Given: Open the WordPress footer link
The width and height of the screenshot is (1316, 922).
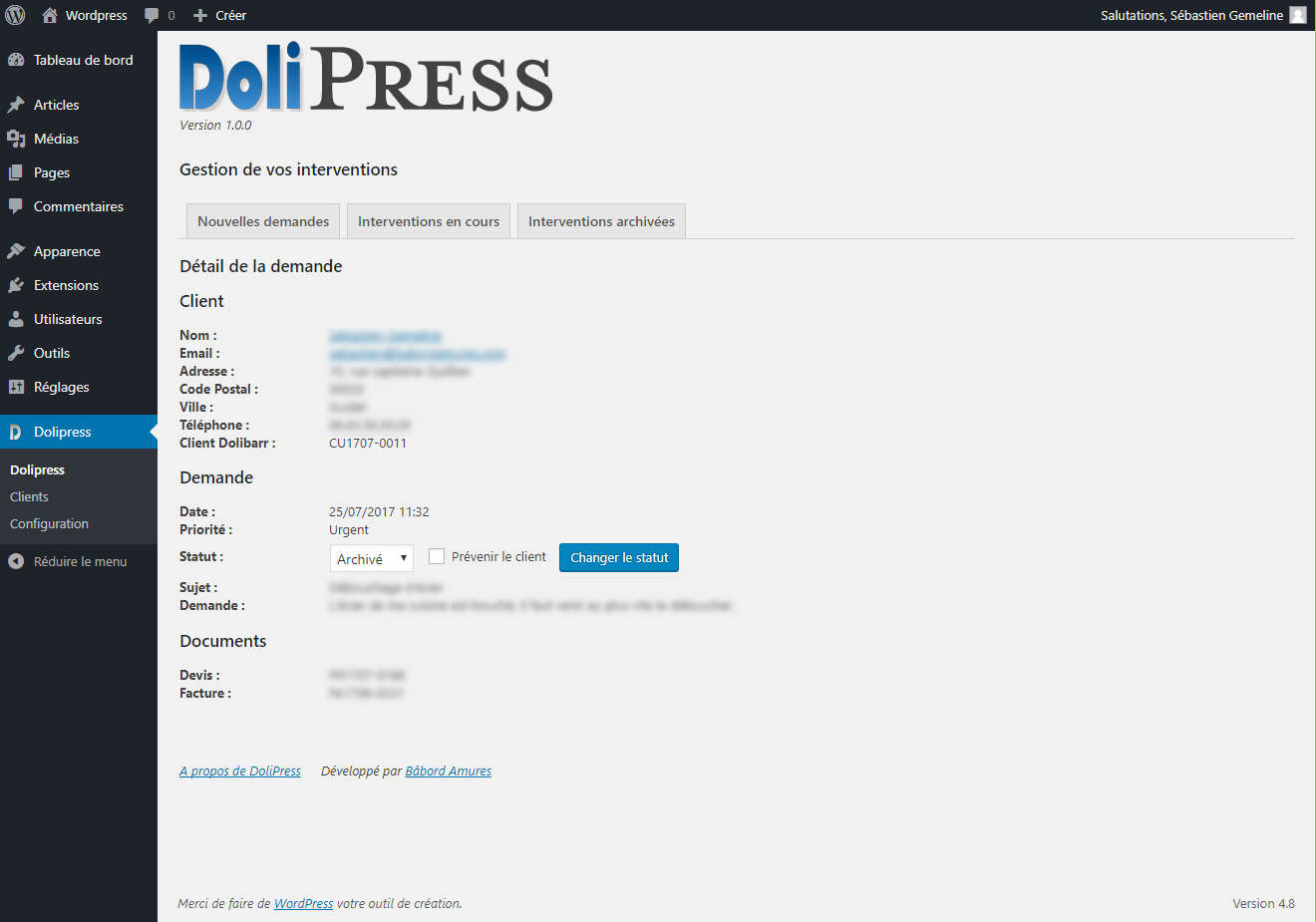Looking at the screenshot, I should point(304,904).
